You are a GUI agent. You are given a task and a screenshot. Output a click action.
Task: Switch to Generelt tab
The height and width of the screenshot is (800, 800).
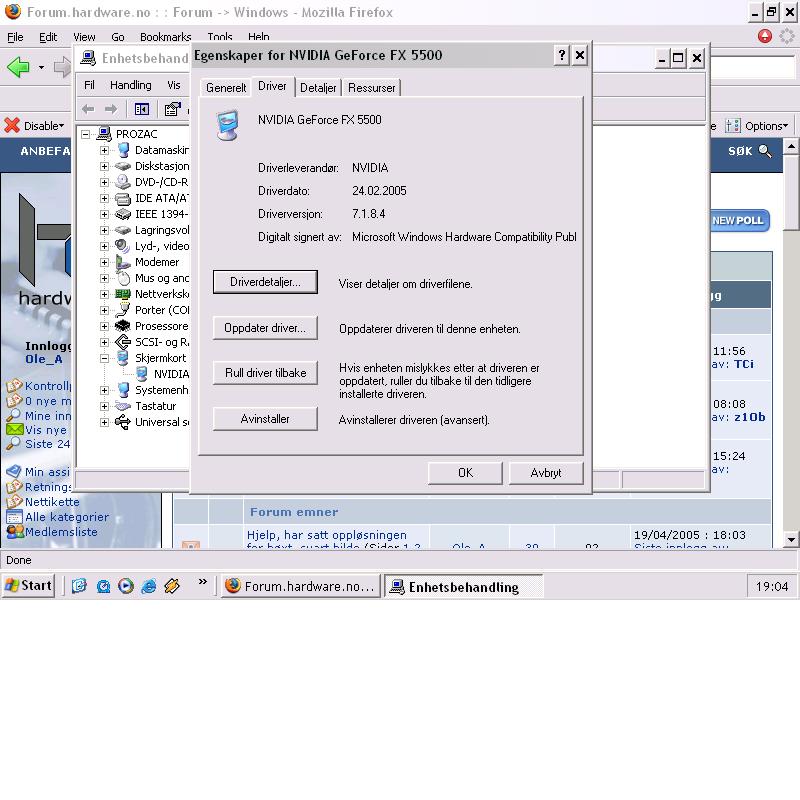pyautogui.click(x=226, y=88)
